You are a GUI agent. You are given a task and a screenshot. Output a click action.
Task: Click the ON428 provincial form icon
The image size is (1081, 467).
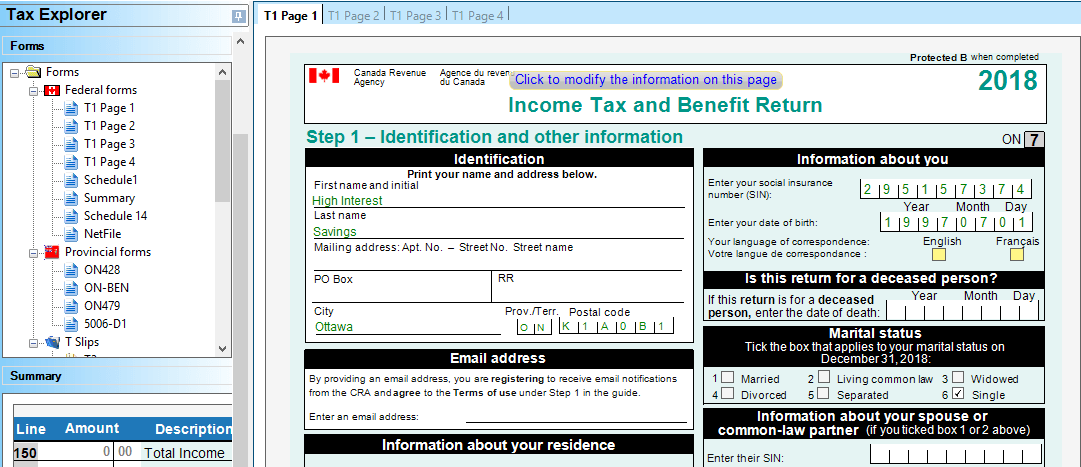click(71, 270)
